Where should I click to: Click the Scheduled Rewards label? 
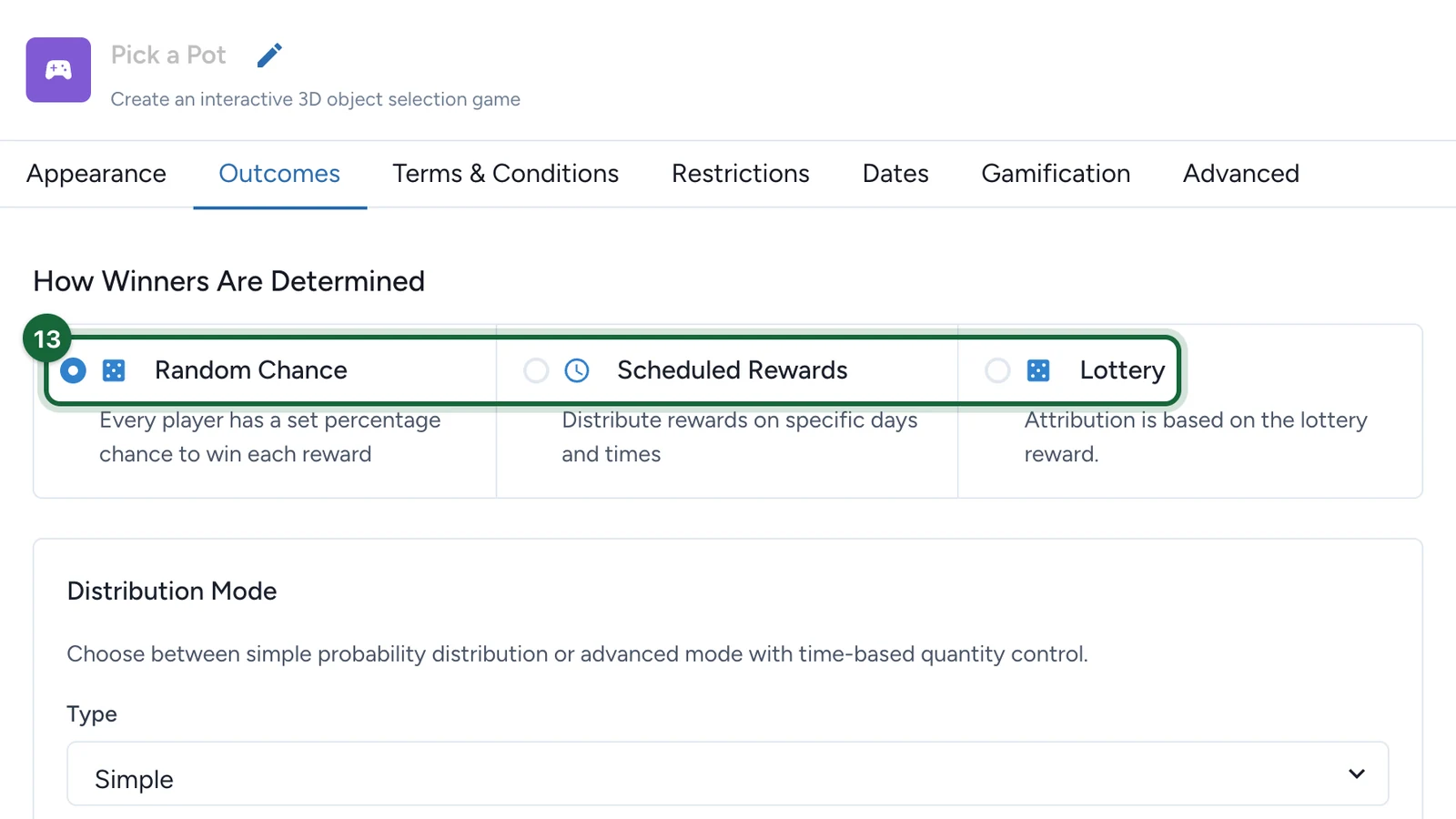coord(733,370)
